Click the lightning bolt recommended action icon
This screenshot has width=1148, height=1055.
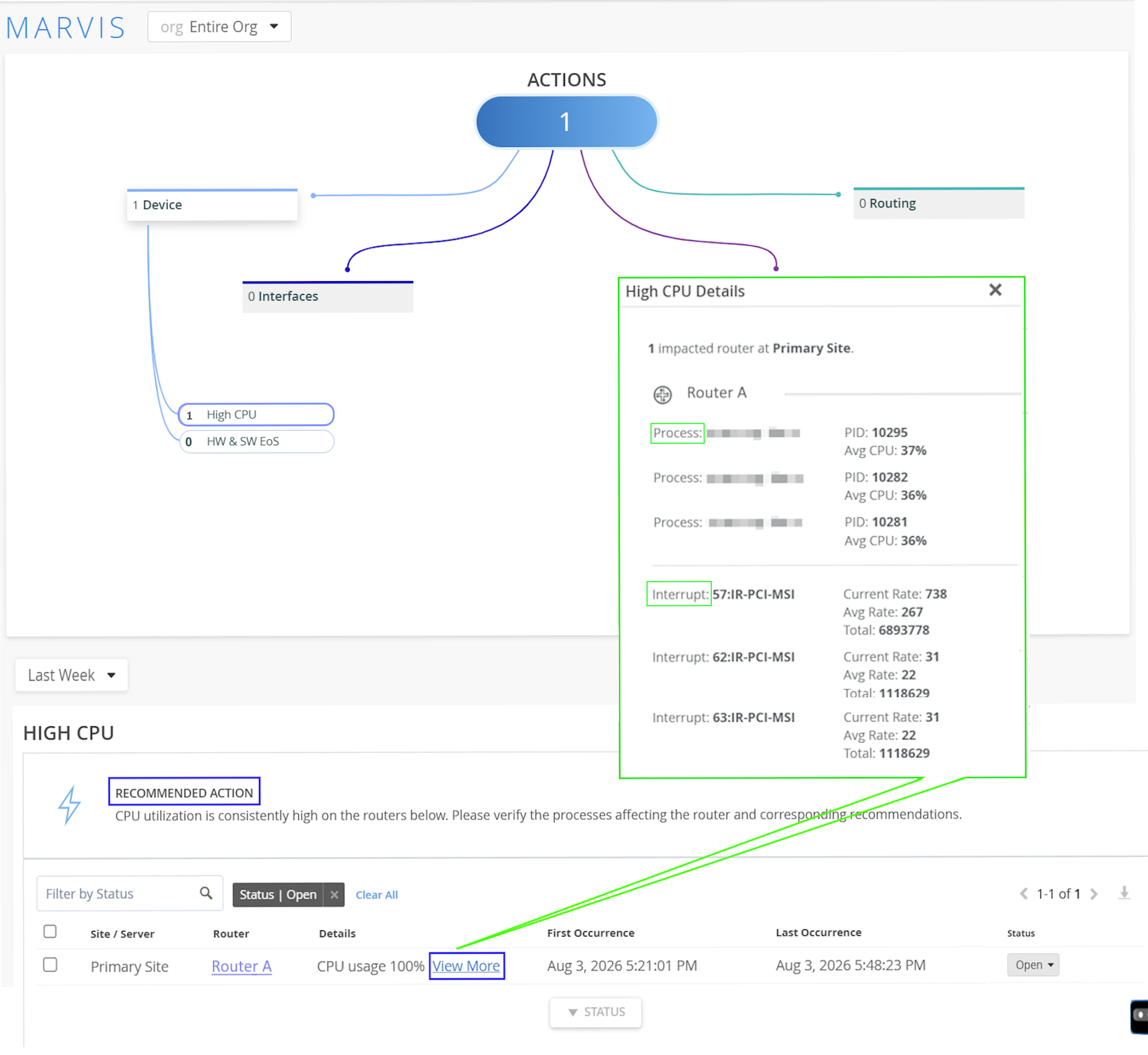coord(69,805)
